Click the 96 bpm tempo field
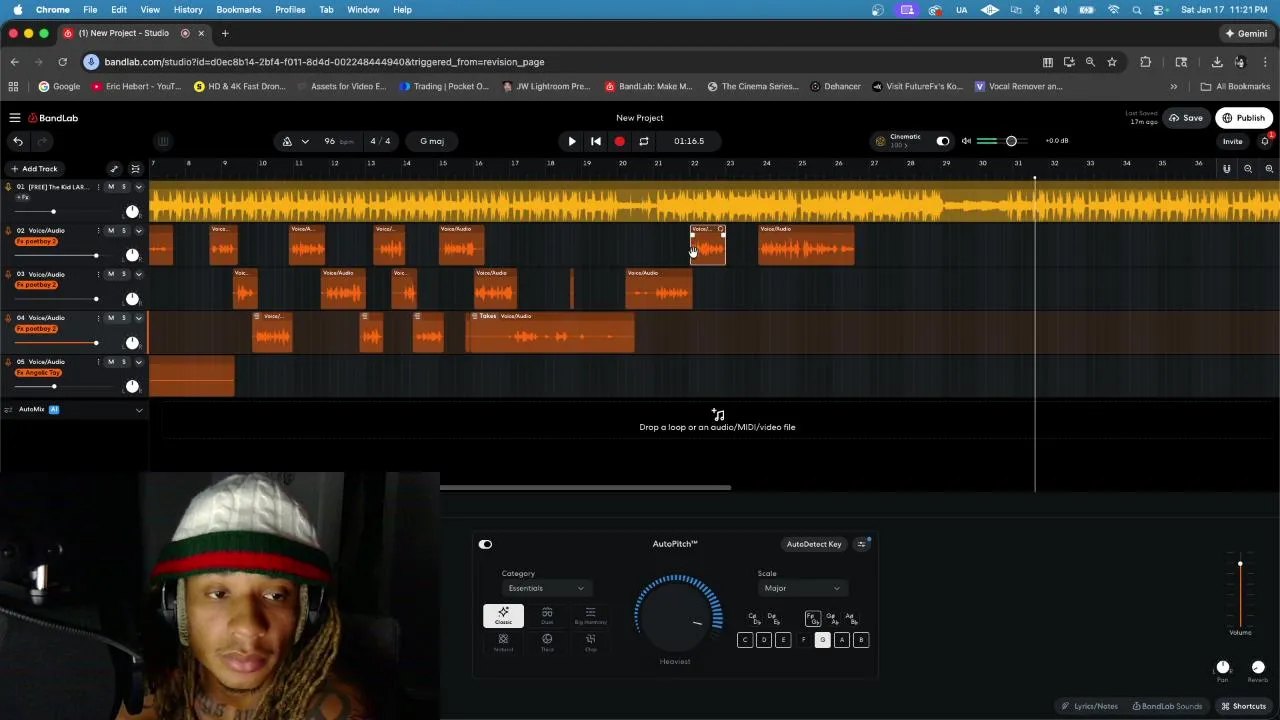This screenshot has width=1280, height=720. (338, 141)
